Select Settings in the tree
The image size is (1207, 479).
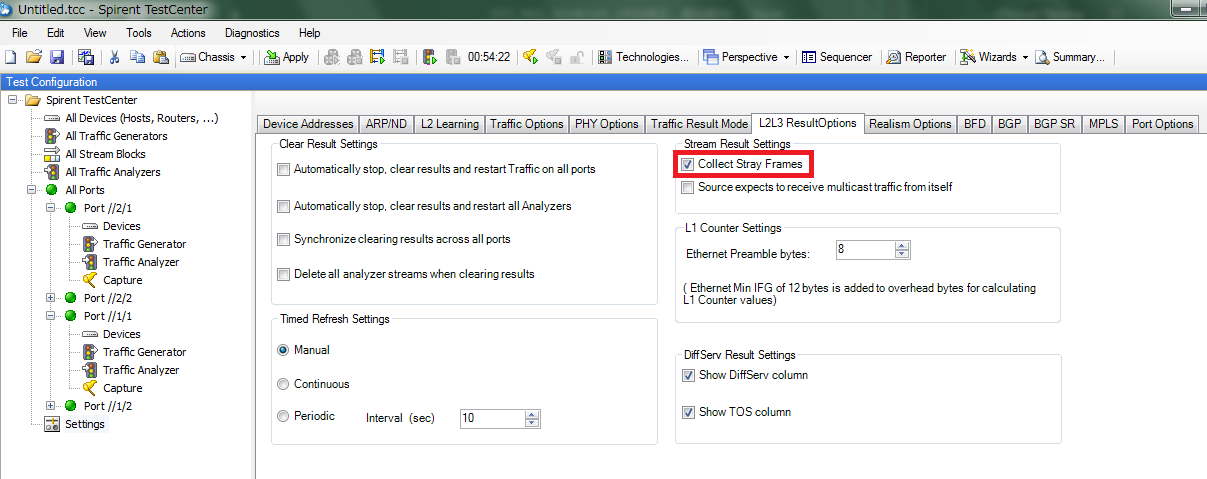[85, 424]
